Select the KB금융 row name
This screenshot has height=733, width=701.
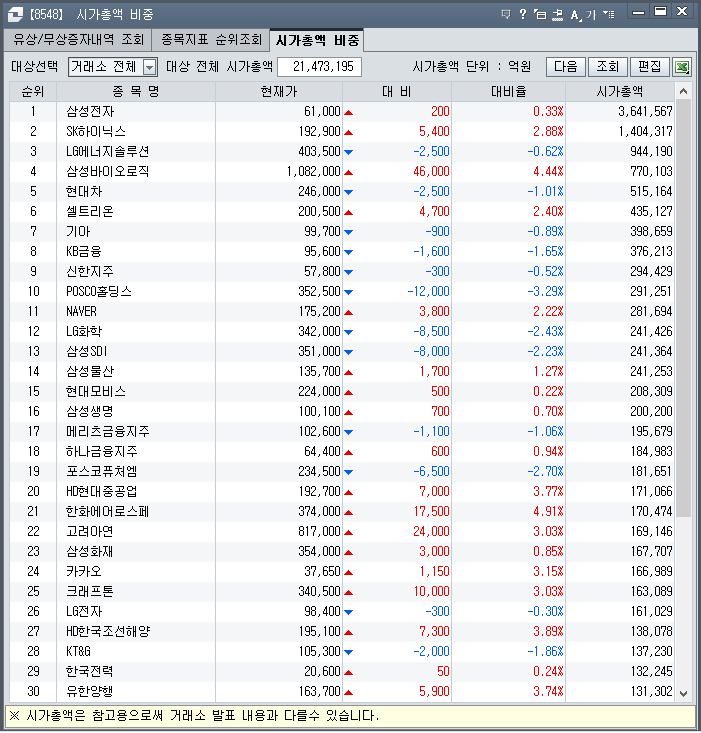[84, 252]
